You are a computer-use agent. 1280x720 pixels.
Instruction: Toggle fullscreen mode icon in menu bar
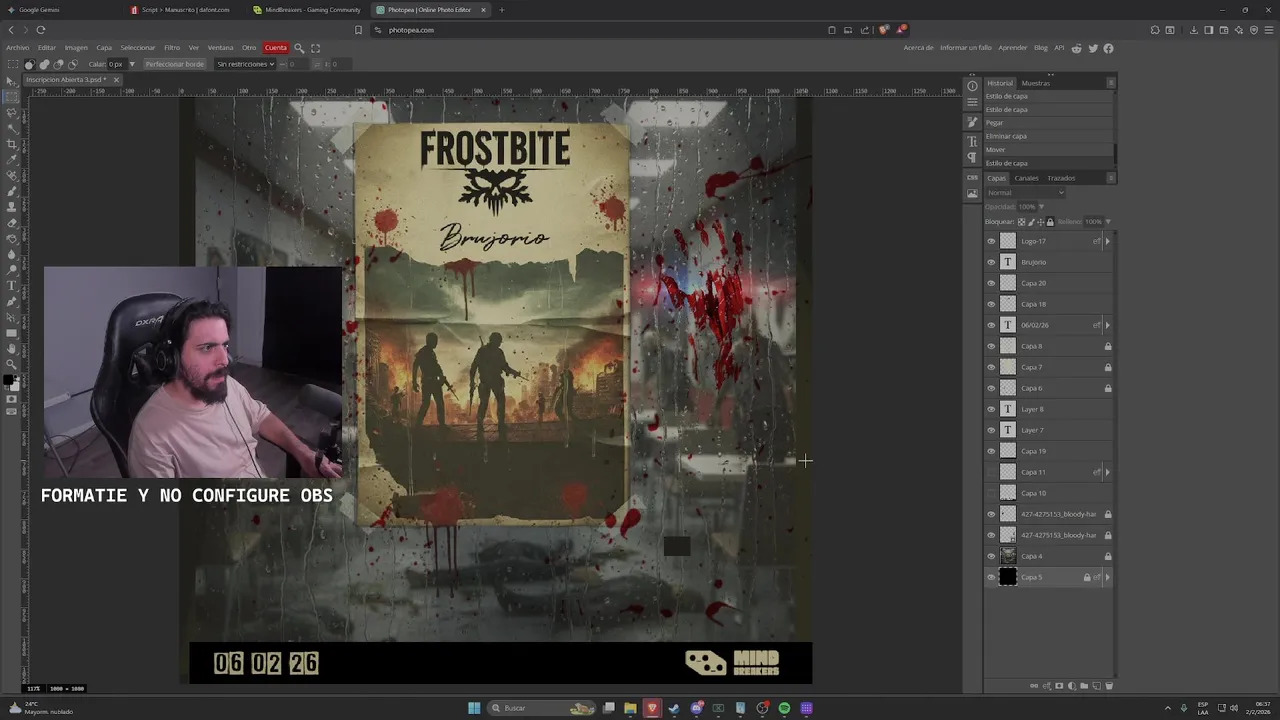click(315, 48)
